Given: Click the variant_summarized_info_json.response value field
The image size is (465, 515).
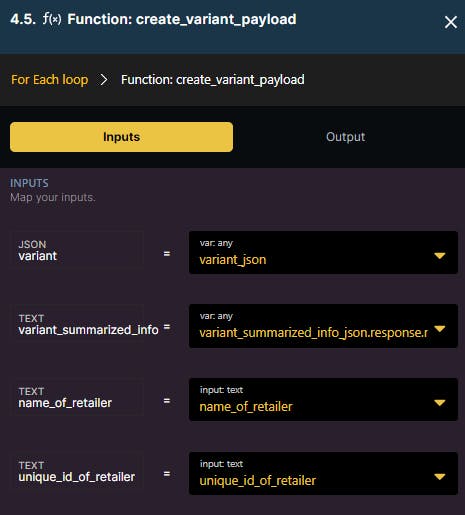Looking at the screenshot, I should 323,326.
